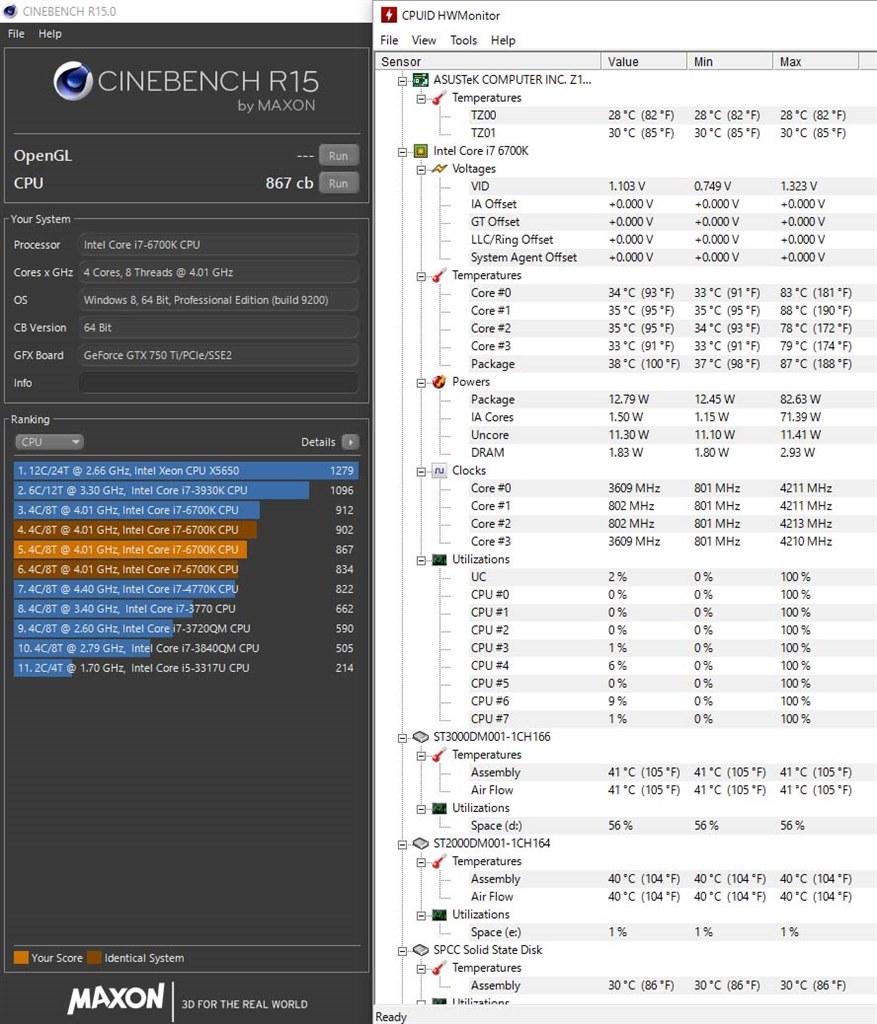This screenshot has width=877, height=1024.
Task: Click the Value column header
Action: [643, 61]
